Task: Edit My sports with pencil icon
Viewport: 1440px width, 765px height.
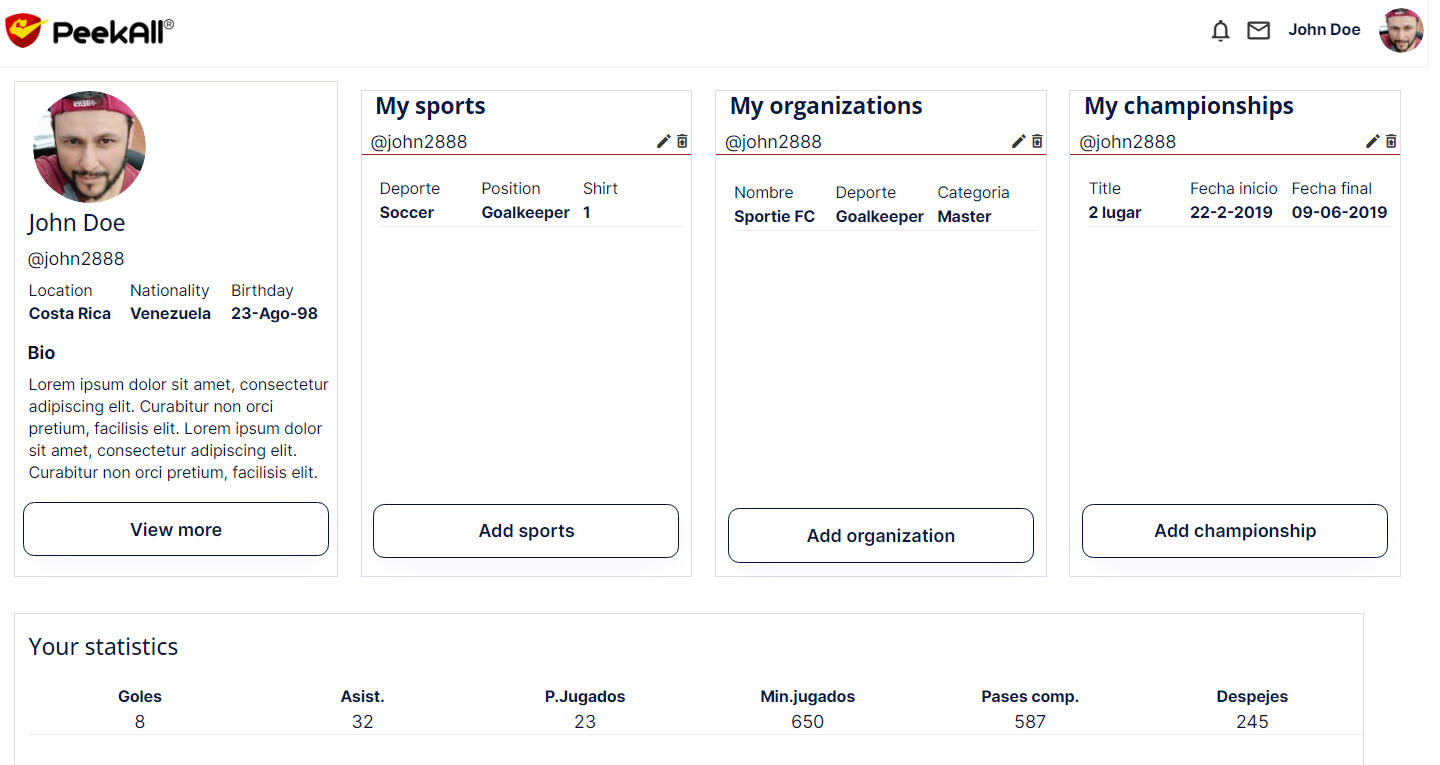Action: click(663, 142)
